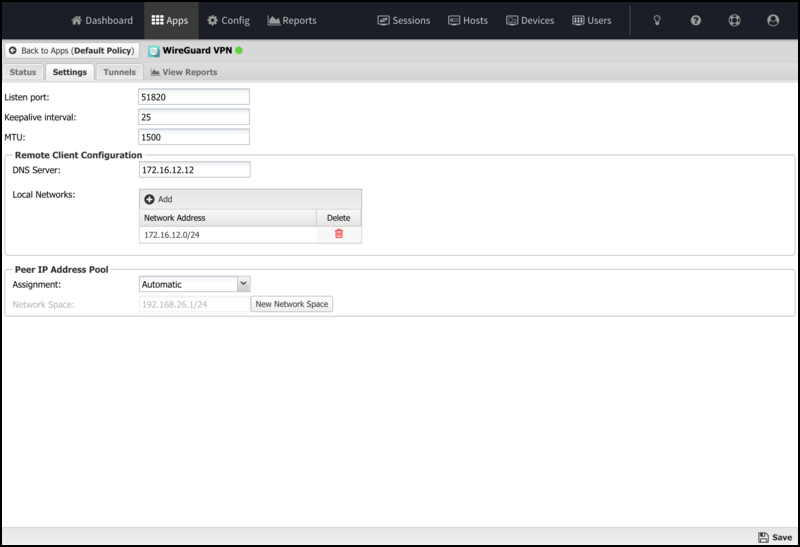Generate a New Network Space

coord(292,304)
